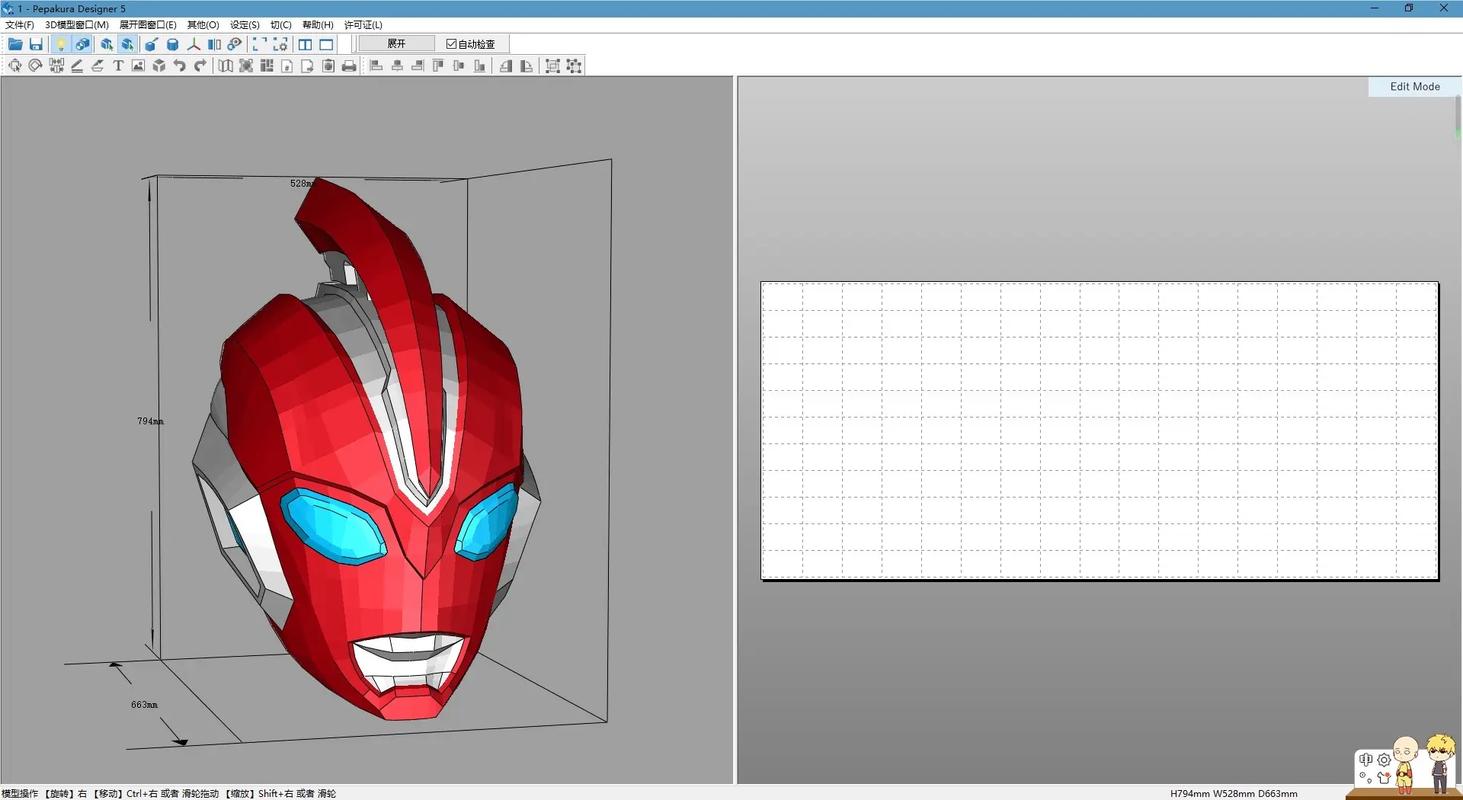Screen dimensions: 1463x800
Task: Open a file with the folder icon
Action: point(15,44)
